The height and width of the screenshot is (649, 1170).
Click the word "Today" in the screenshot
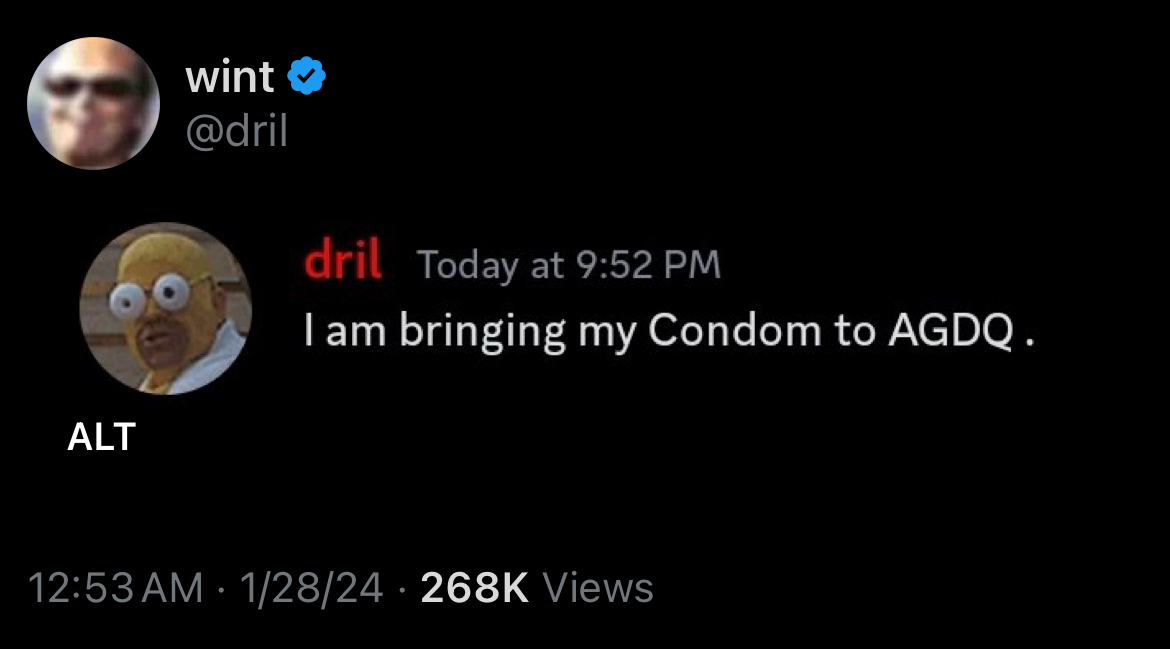(x=468, y=265)
